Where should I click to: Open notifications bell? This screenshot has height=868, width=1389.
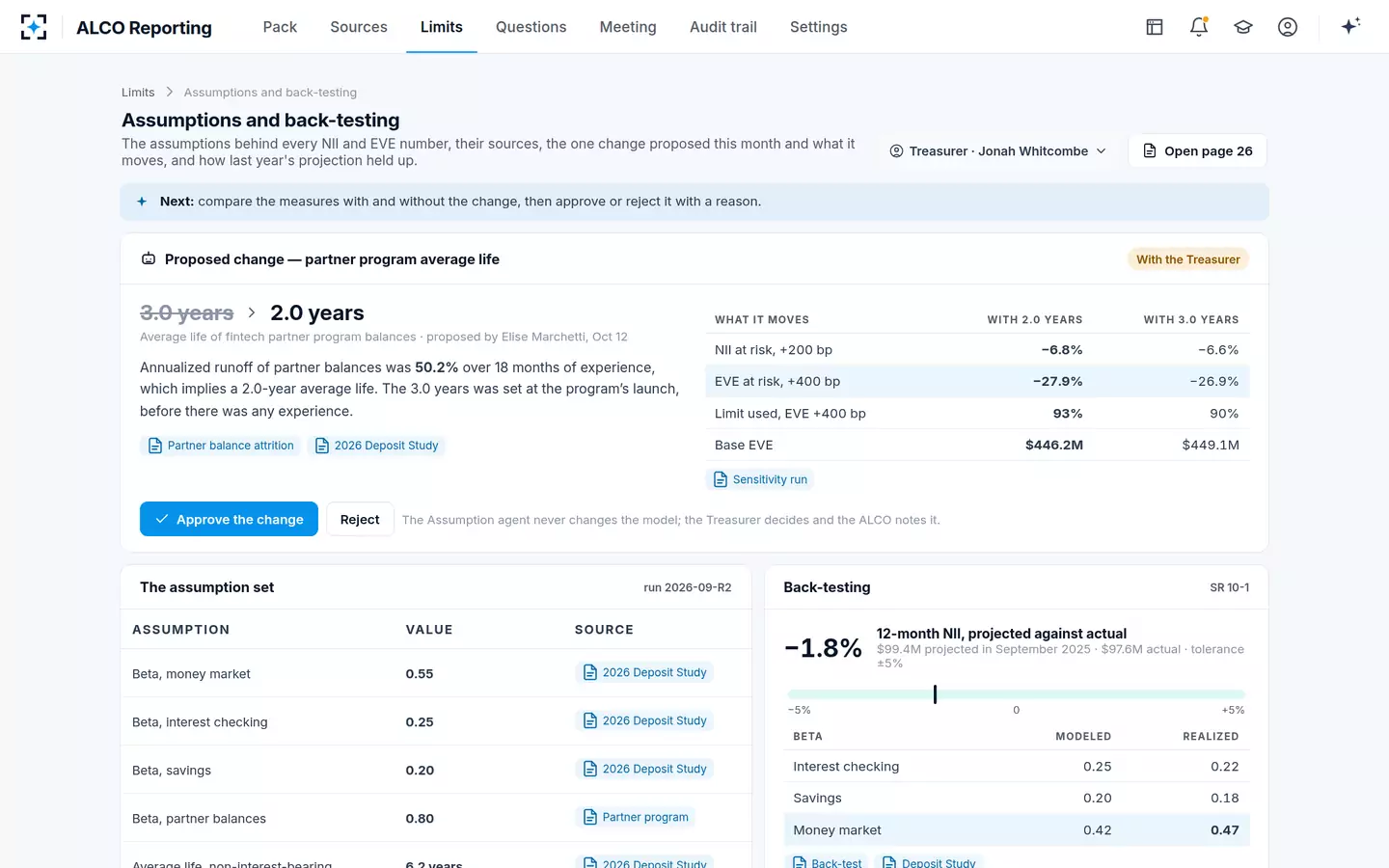tap(1199, 27)
